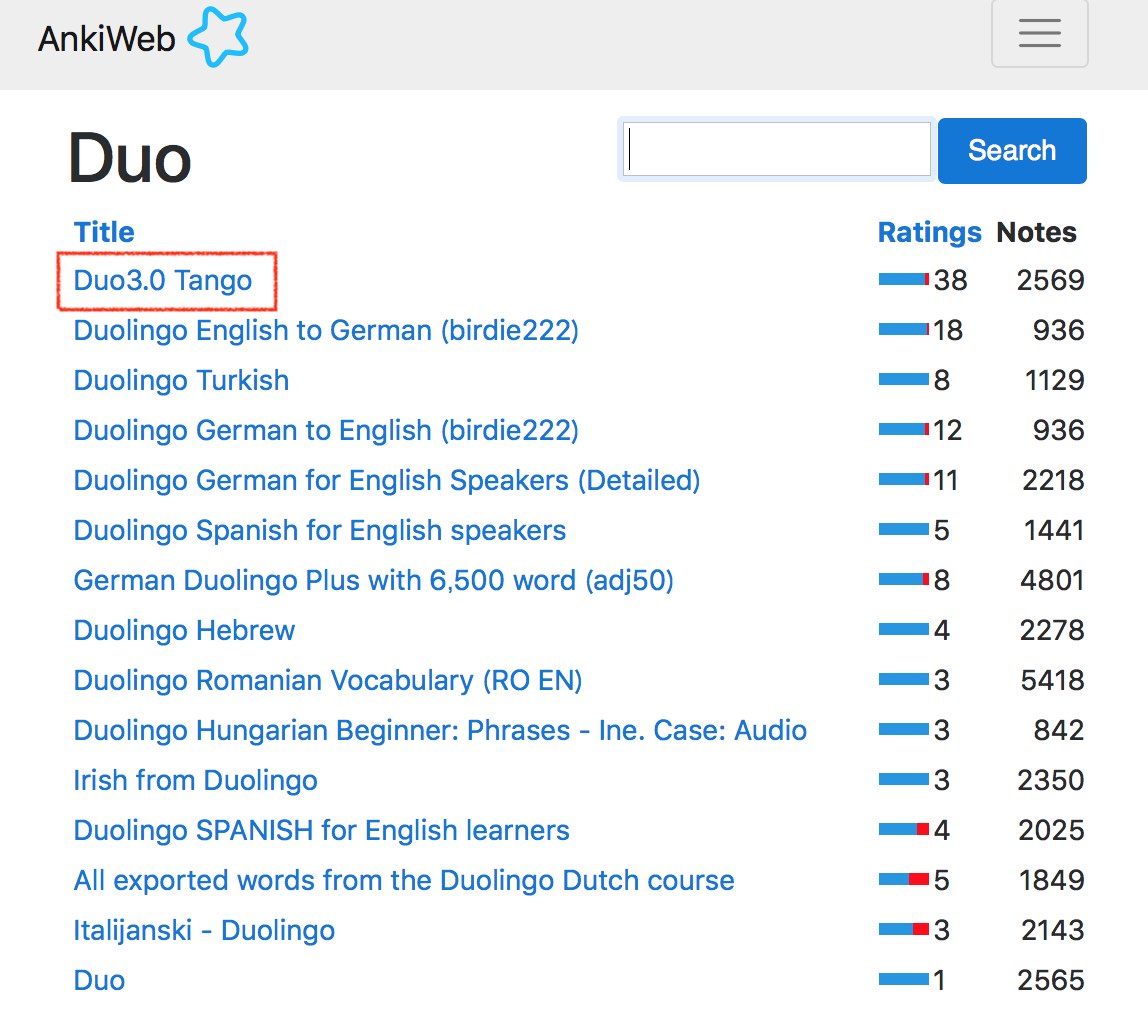Open the deck titled just Duo

[100, 981]
